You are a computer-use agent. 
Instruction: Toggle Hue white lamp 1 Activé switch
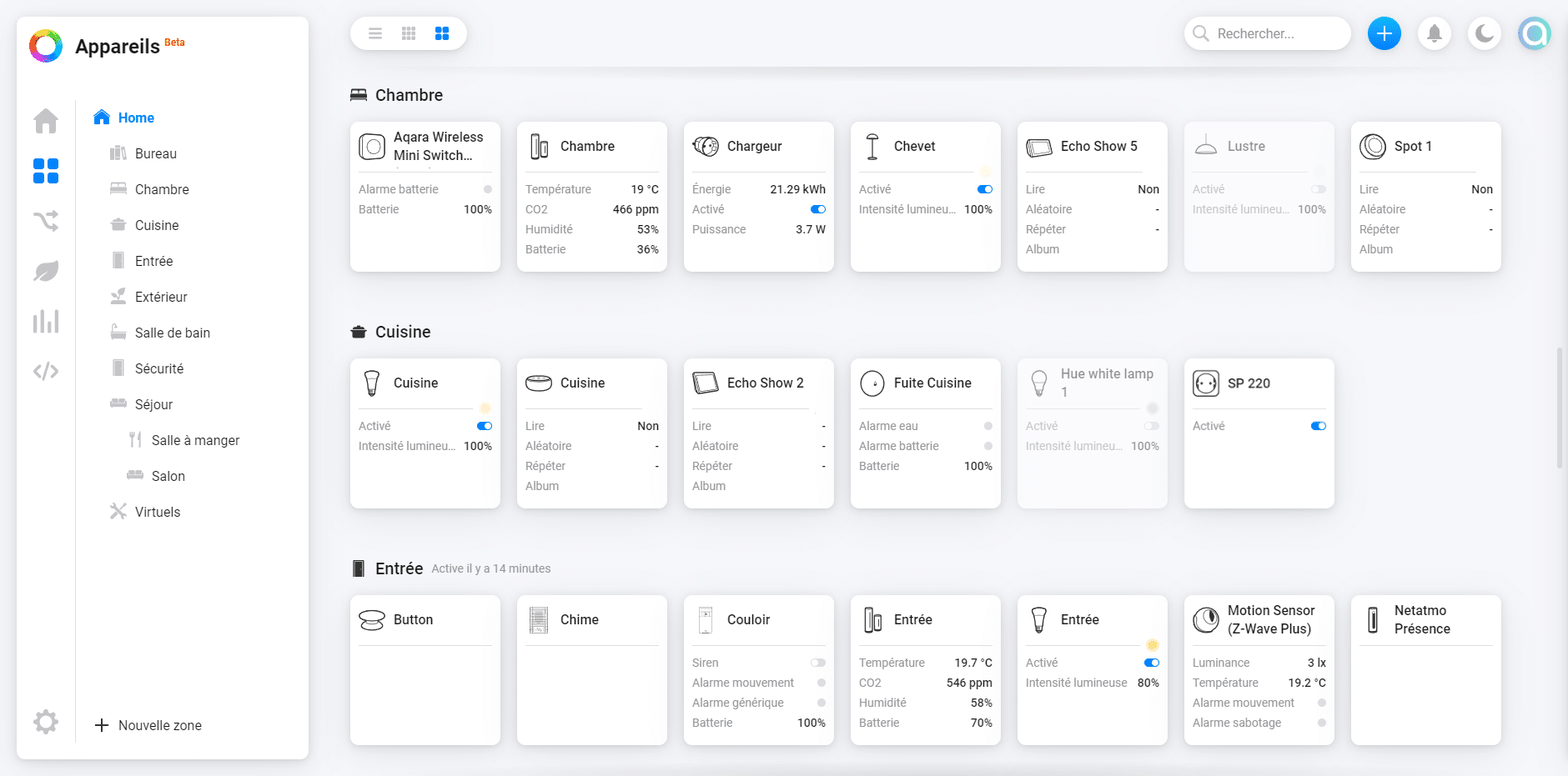[1152, 426]
